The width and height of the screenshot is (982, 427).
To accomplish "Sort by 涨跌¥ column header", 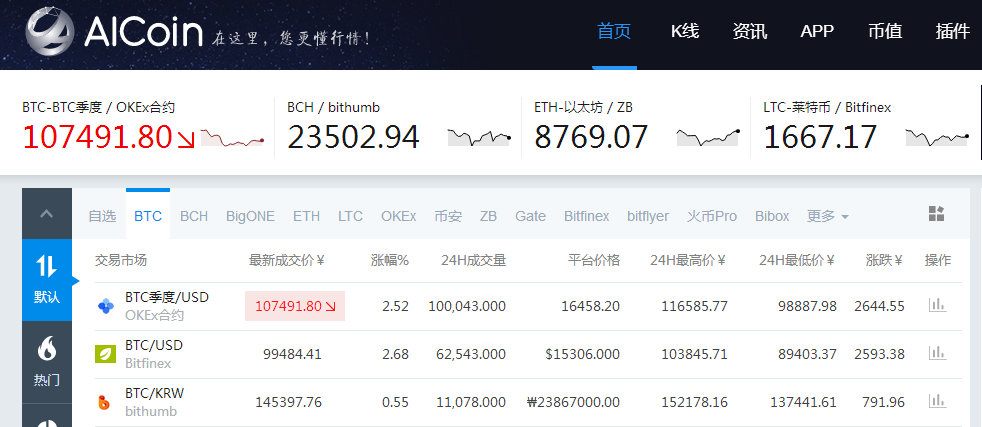I will click(x=884, y=260).
